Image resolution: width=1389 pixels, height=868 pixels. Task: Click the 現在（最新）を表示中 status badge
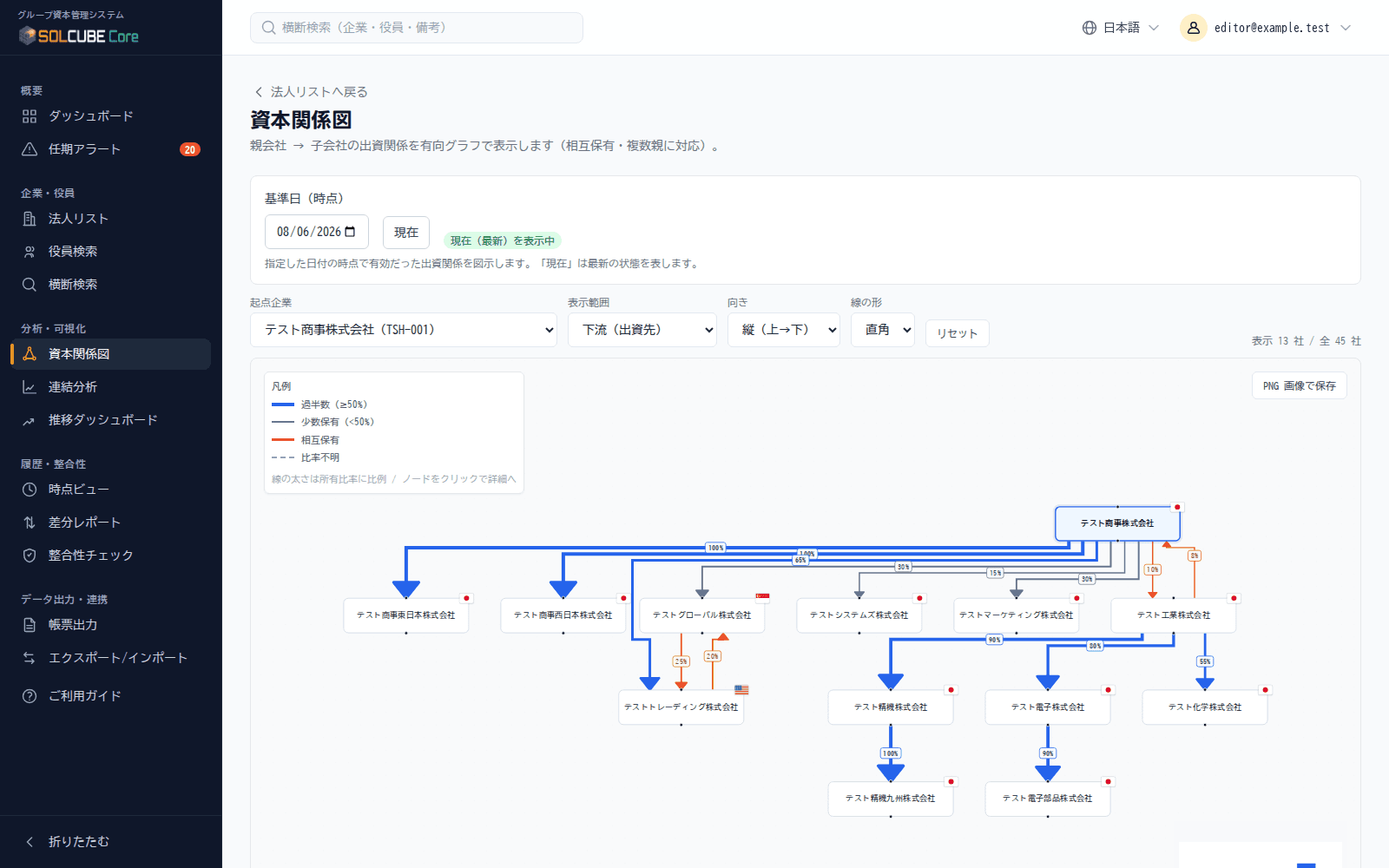pyautogui.click(x=503, y=241)
